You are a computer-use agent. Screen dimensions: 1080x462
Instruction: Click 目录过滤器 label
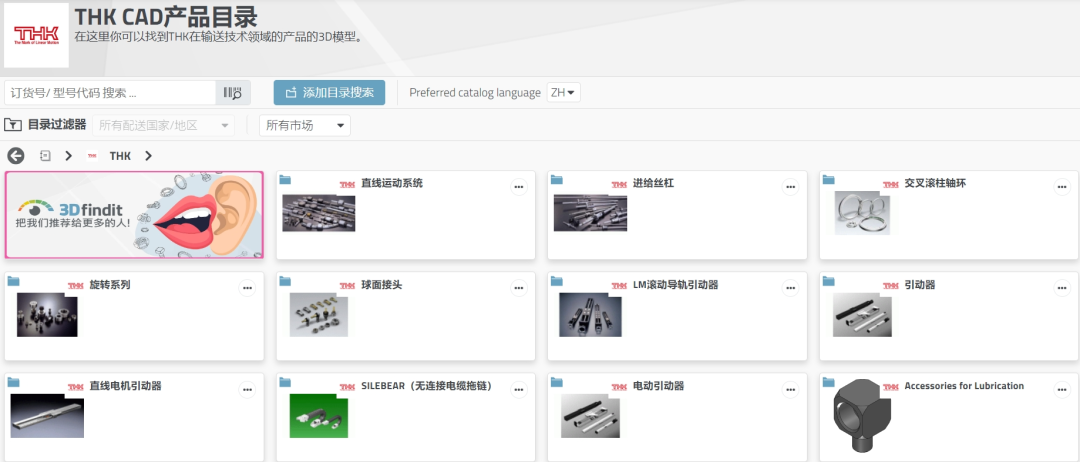(x=56, y=125)
